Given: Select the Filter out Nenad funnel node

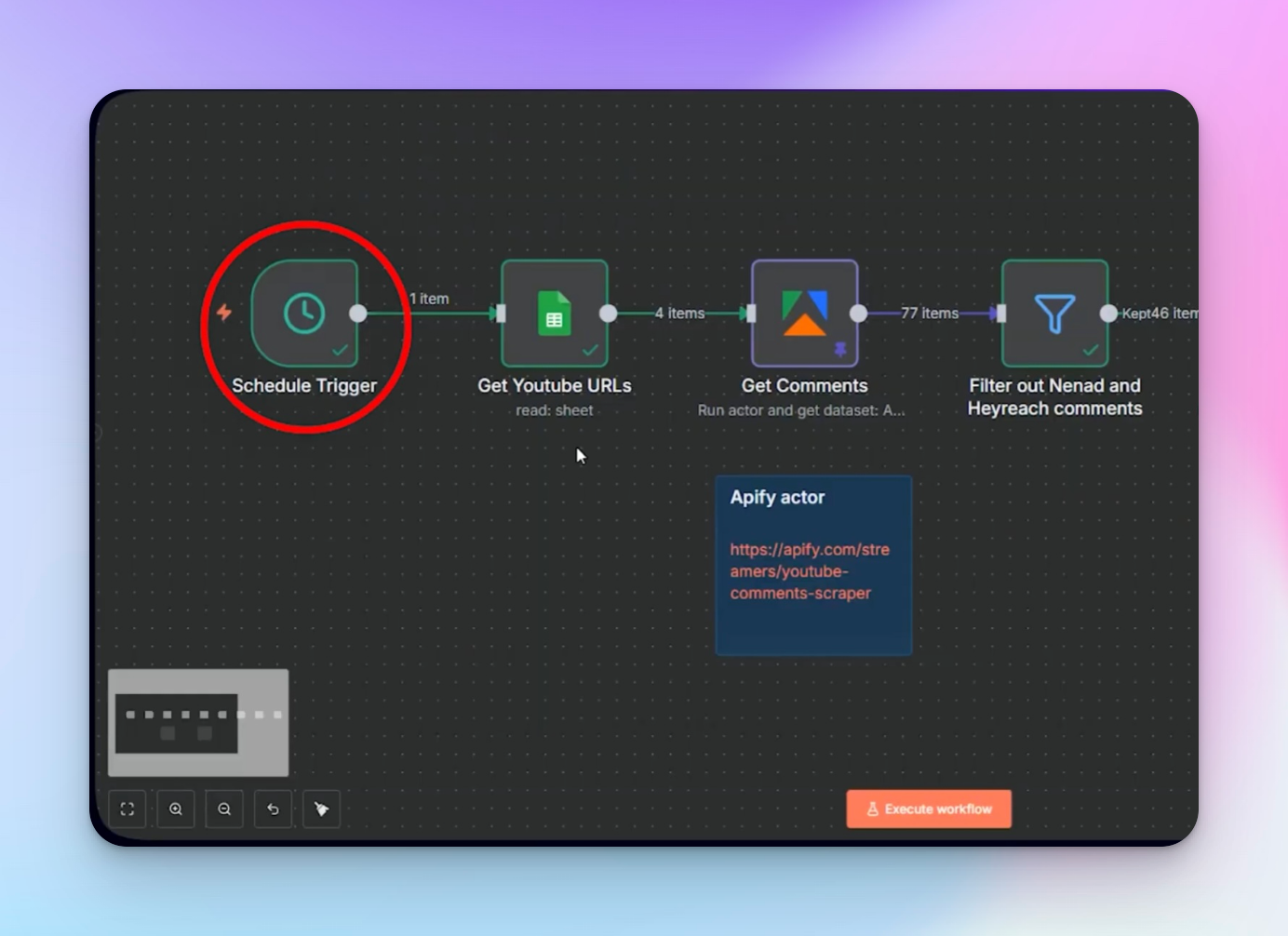Looking at the screenshot, I should coord(1054,314).
